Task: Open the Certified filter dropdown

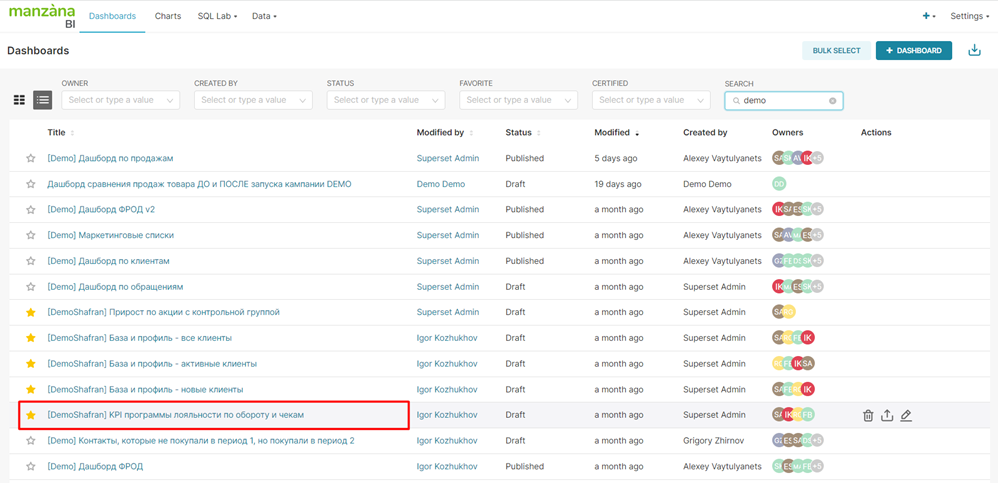Action: pos(650,100)
